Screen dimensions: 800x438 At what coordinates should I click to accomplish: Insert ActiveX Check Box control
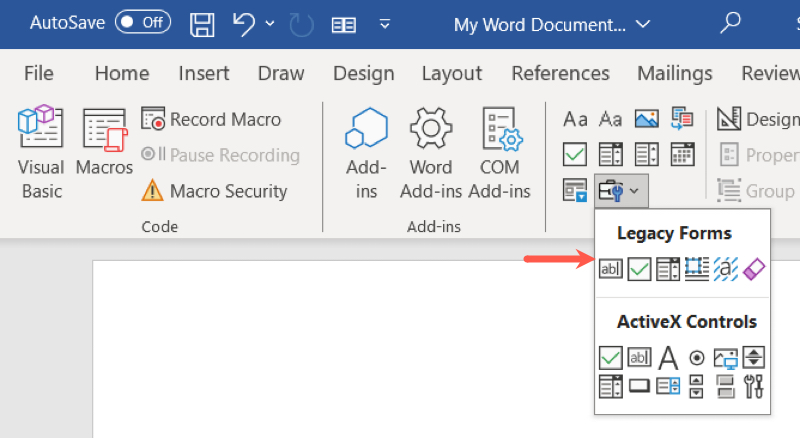click(611, 357)
